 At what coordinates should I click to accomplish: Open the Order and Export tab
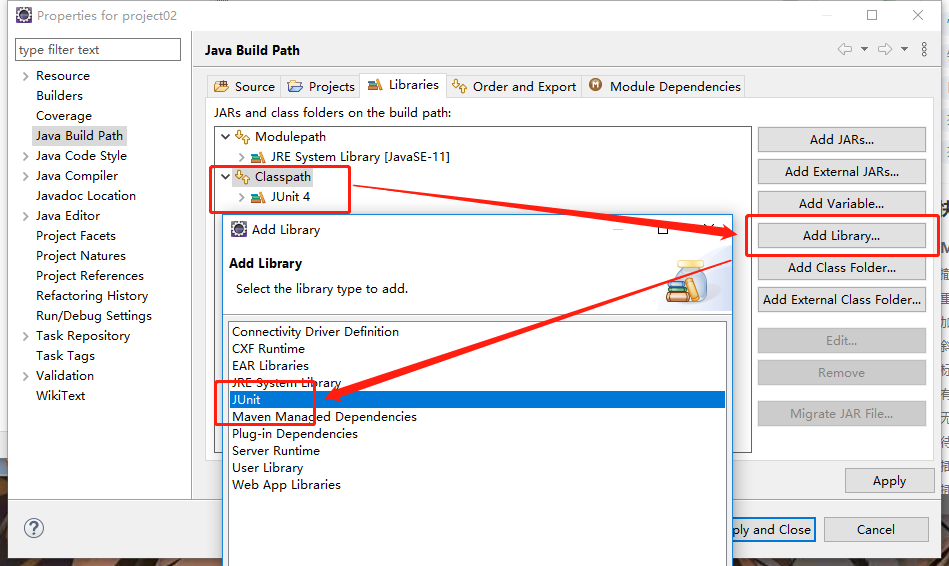coord(514,87)
